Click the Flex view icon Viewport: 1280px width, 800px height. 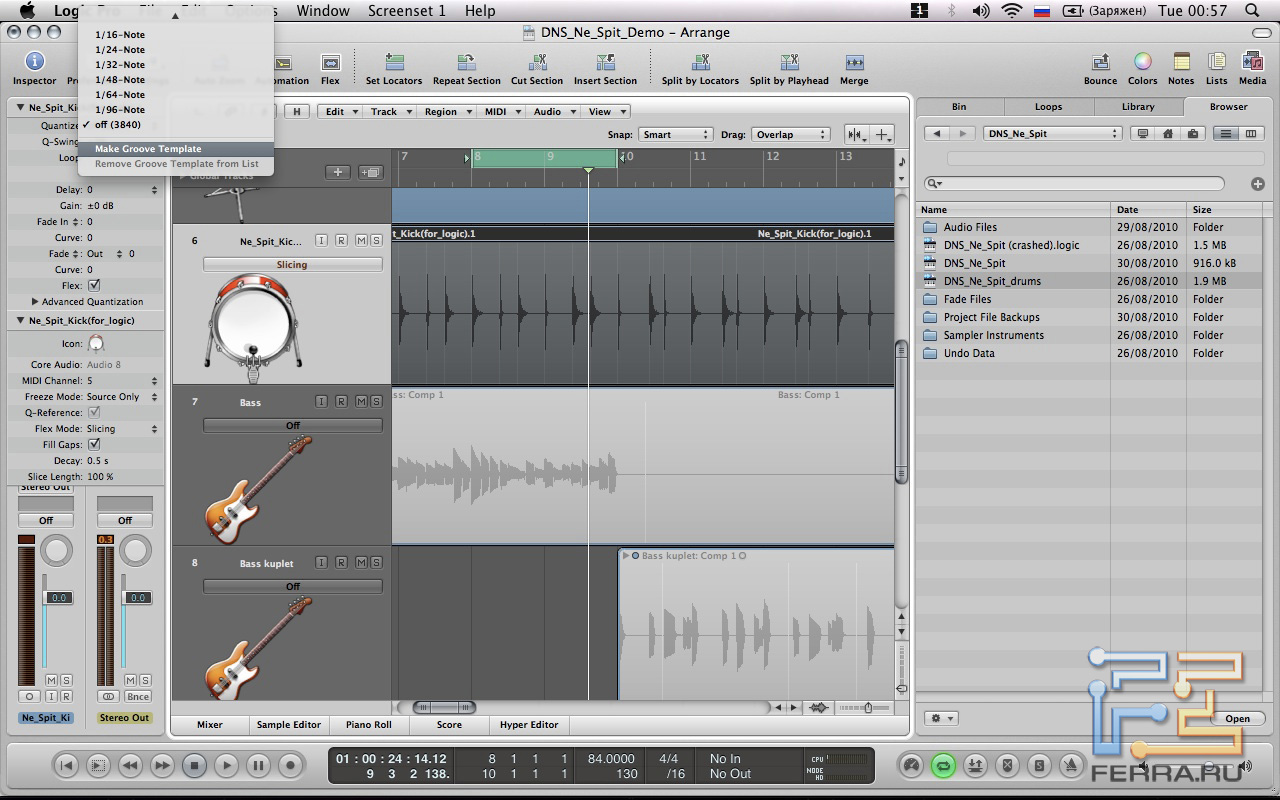click(x=330, y=63)
